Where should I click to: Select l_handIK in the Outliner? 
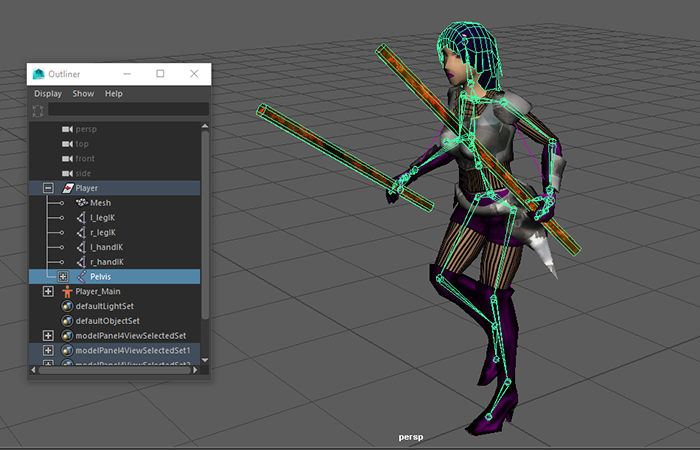(x=107, y=247)
